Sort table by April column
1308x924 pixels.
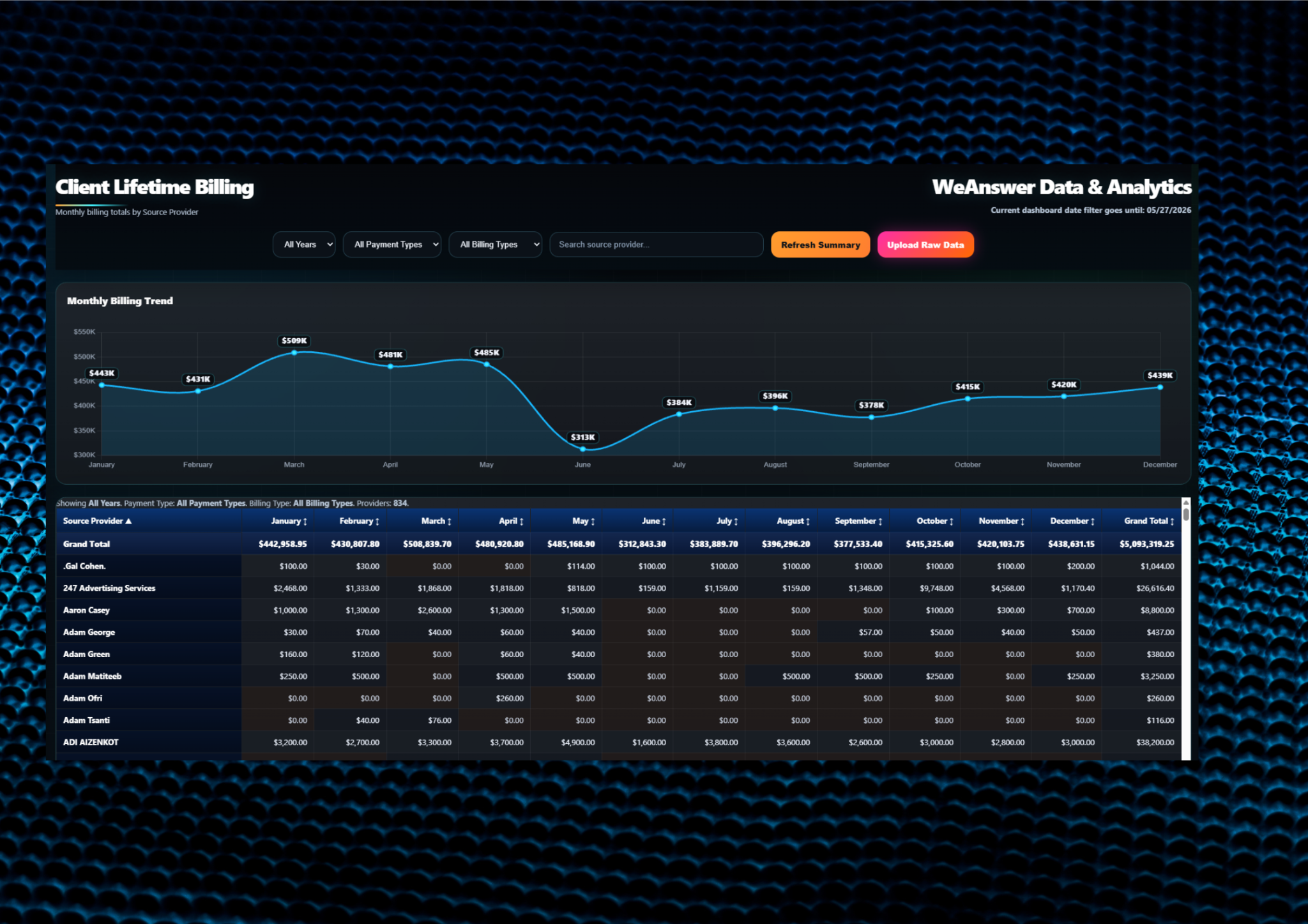click(511, 521)
